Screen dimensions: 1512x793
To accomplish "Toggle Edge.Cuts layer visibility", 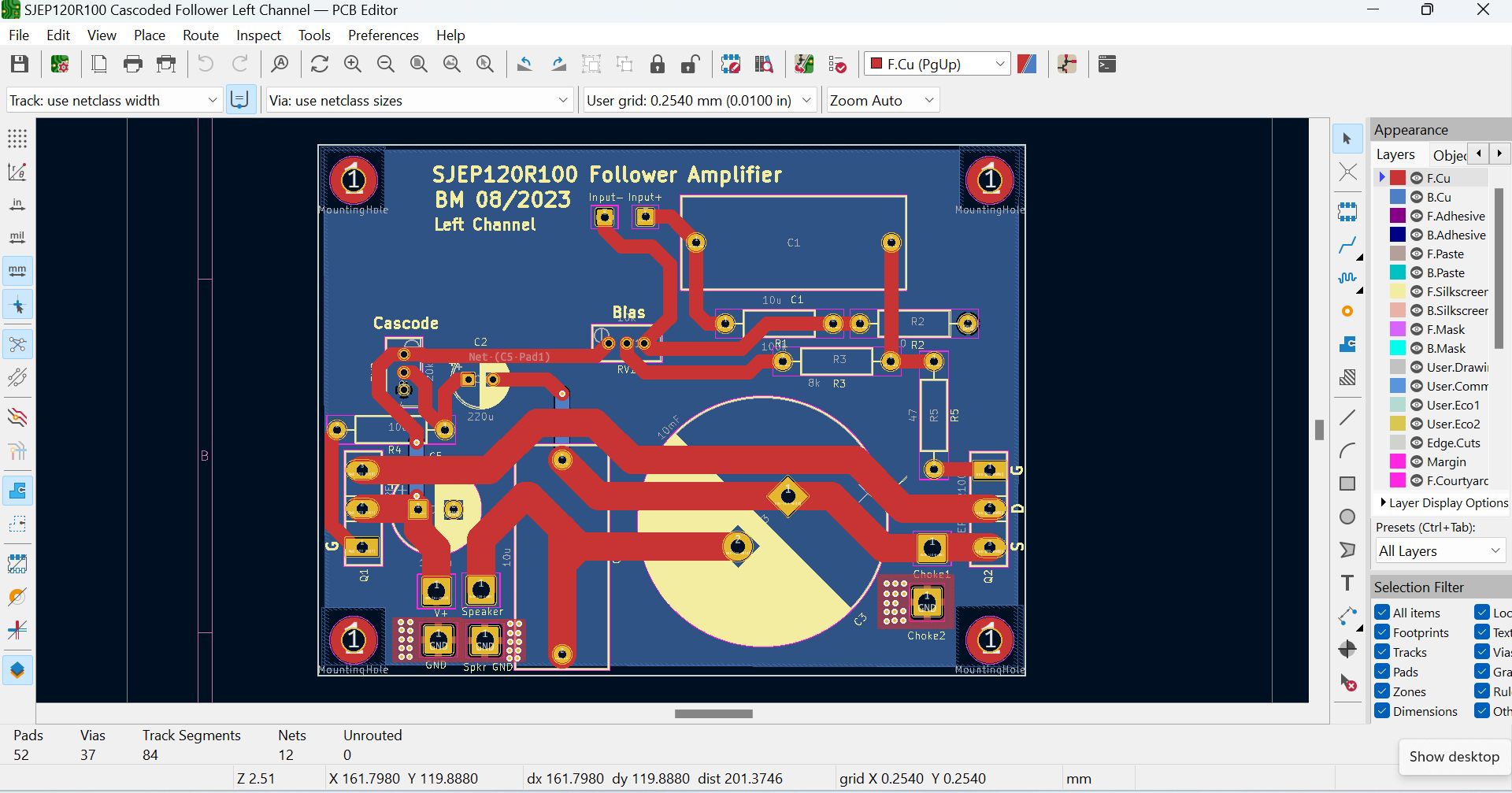I will point(1417,443).
